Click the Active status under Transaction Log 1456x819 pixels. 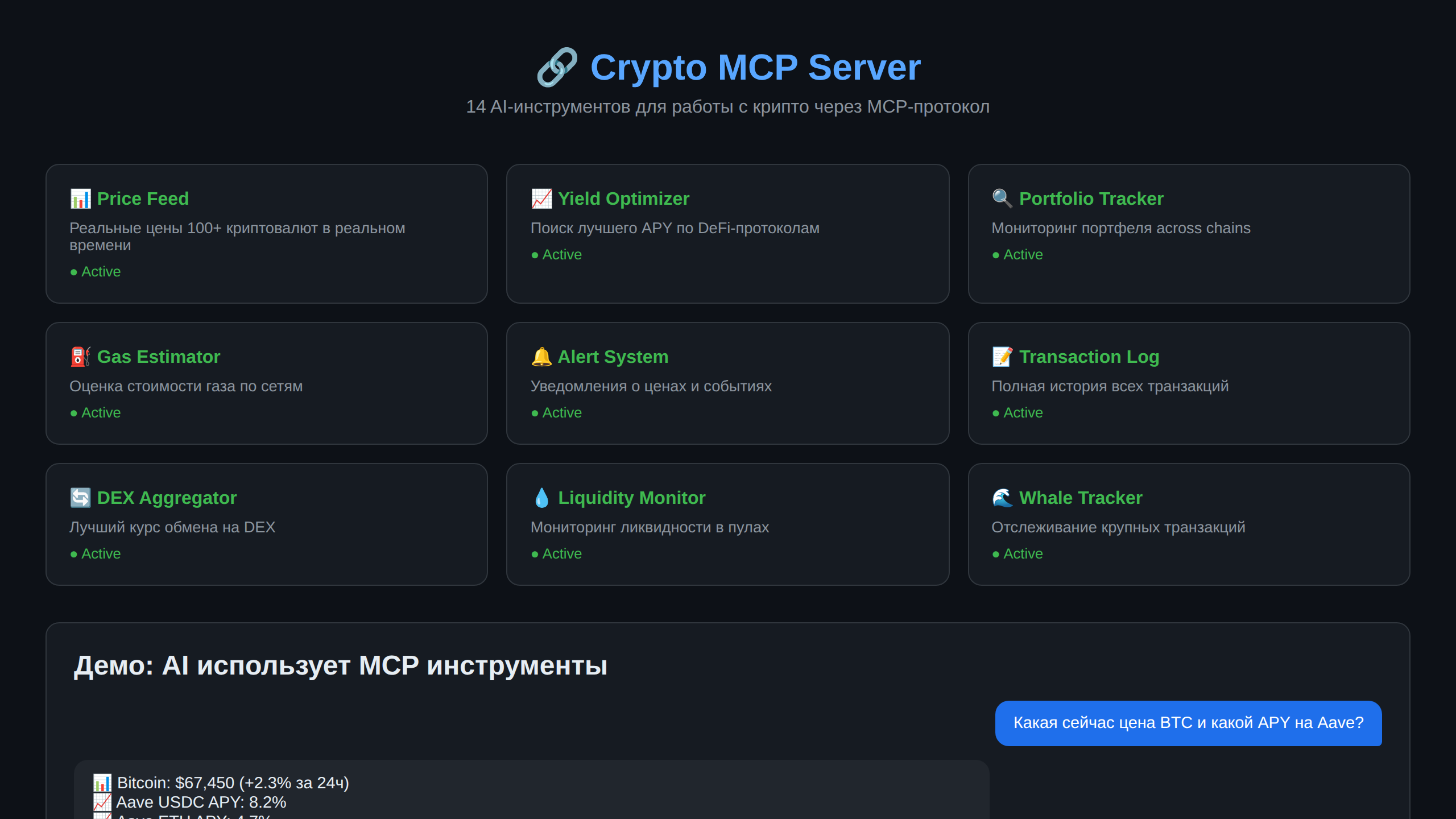[x=1017, y=412]
